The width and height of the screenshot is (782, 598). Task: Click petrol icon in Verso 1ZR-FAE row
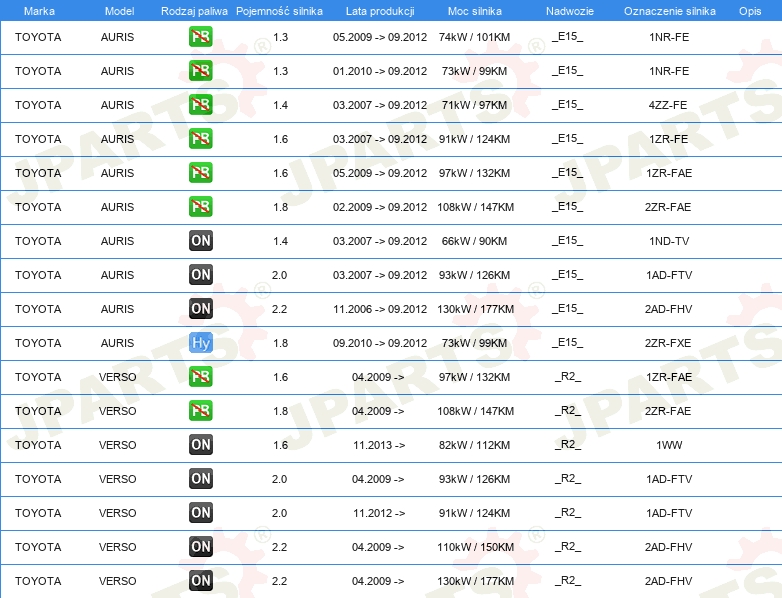[x=200, y=377]
